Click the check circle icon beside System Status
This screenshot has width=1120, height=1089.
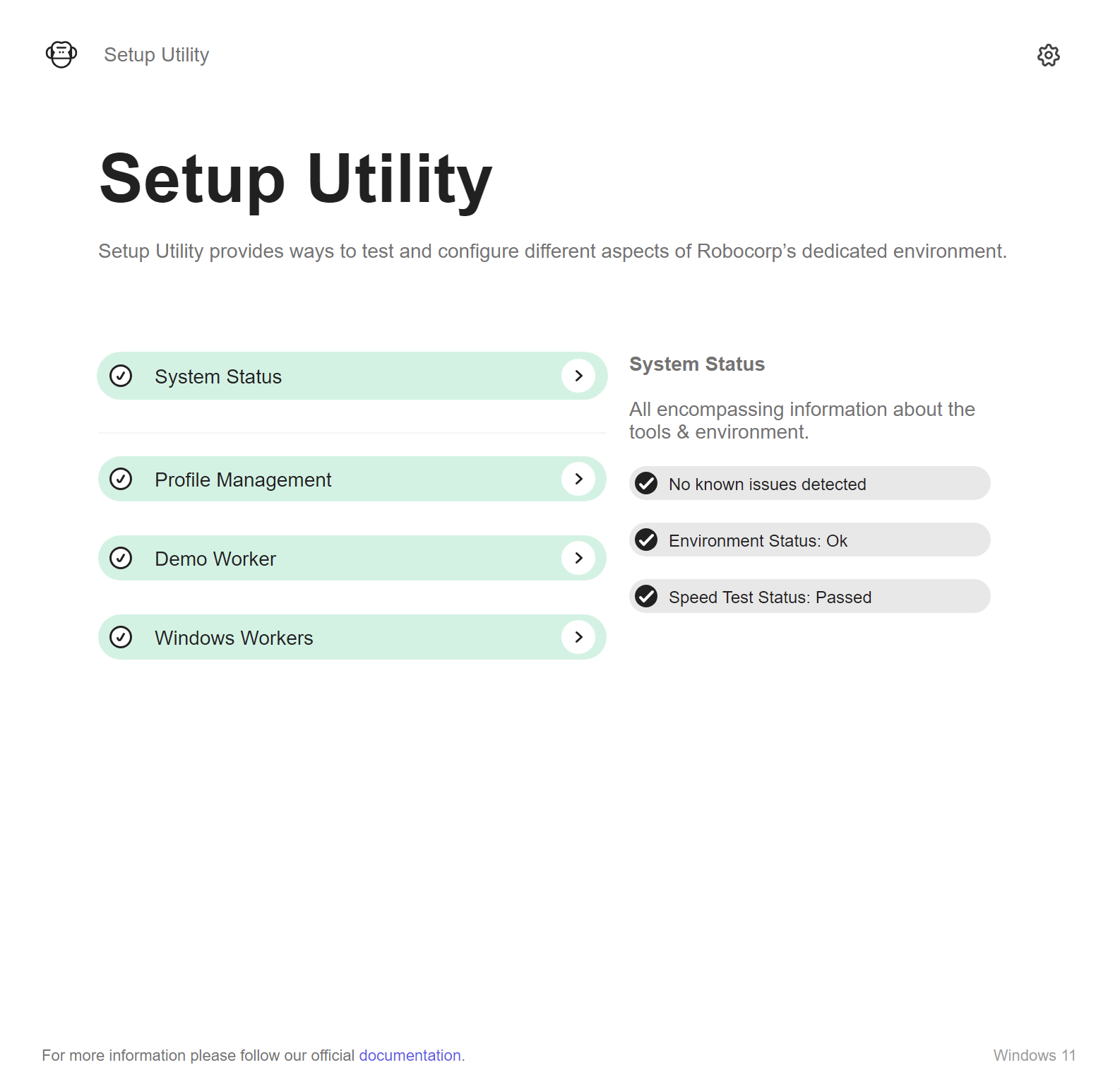click(121, 376)
